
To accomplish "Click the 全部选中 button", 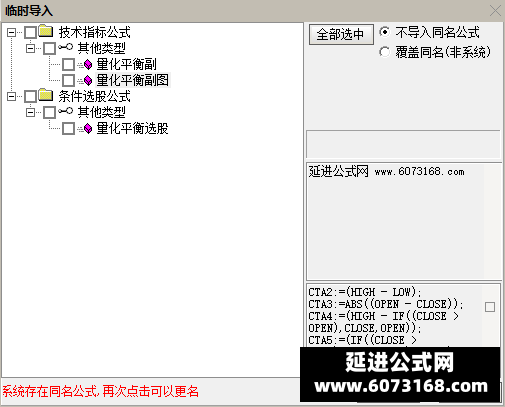I will (341, 34).
